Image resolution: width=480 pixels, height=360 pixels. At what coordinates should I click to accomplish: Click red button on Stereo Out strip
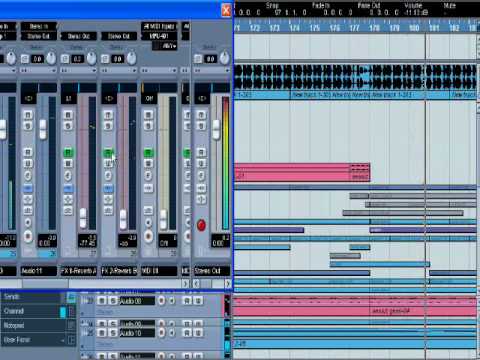(x=201, y=225)
